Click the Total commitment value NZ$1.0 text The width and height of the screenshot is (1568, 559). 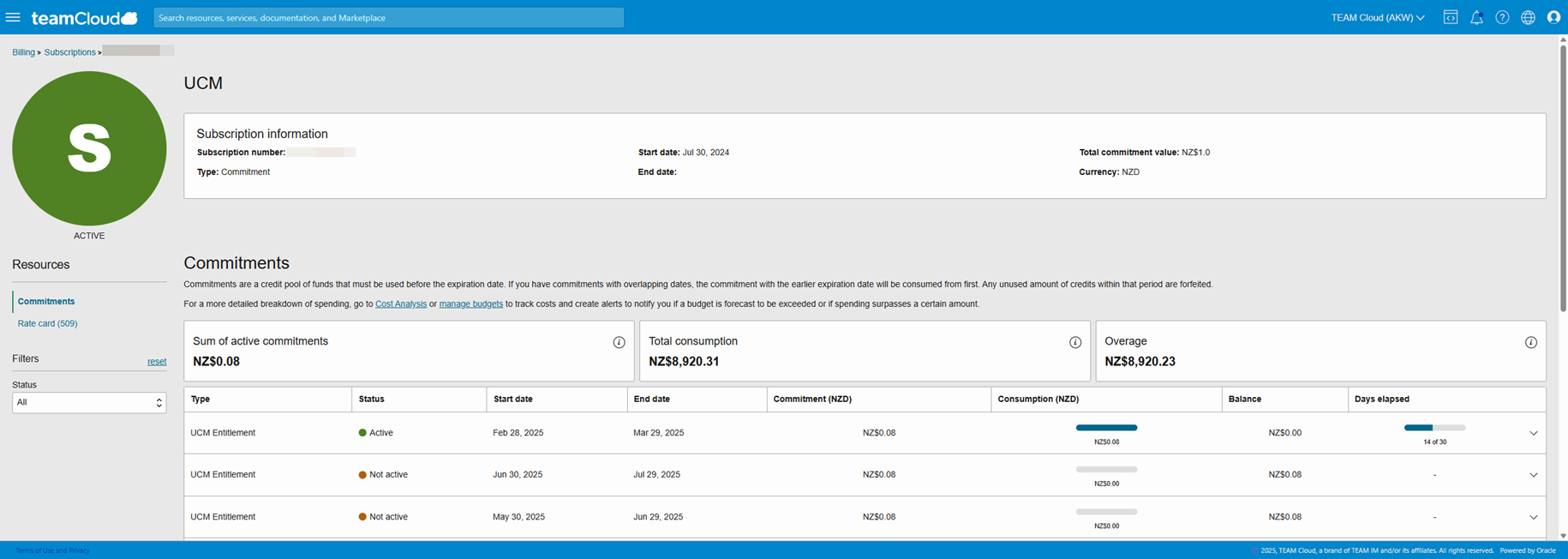pyautogui.click(x=1145, y=153)
